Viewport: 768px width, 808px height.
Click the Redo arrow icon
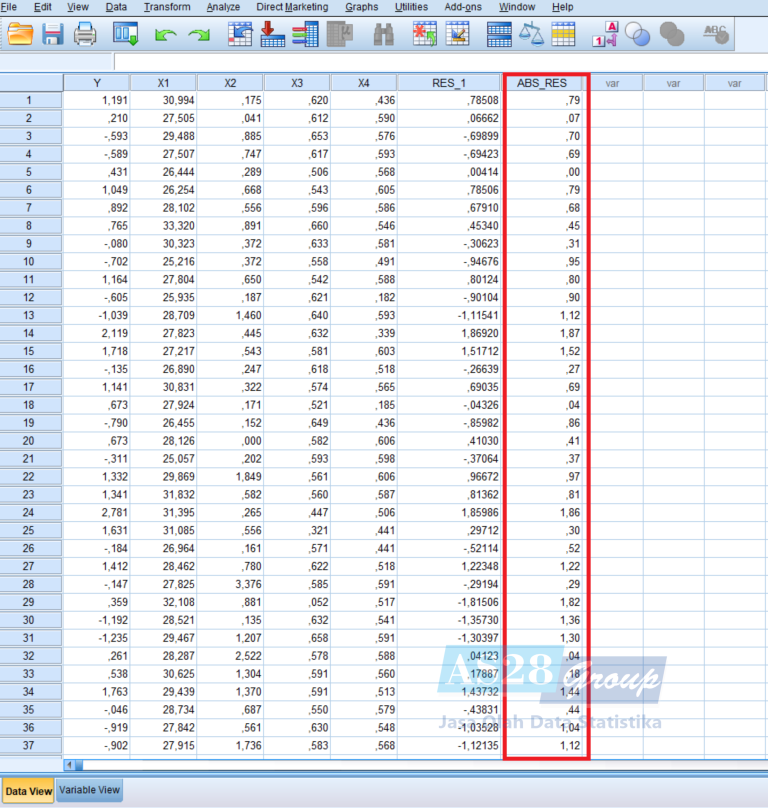coord(199,35)
